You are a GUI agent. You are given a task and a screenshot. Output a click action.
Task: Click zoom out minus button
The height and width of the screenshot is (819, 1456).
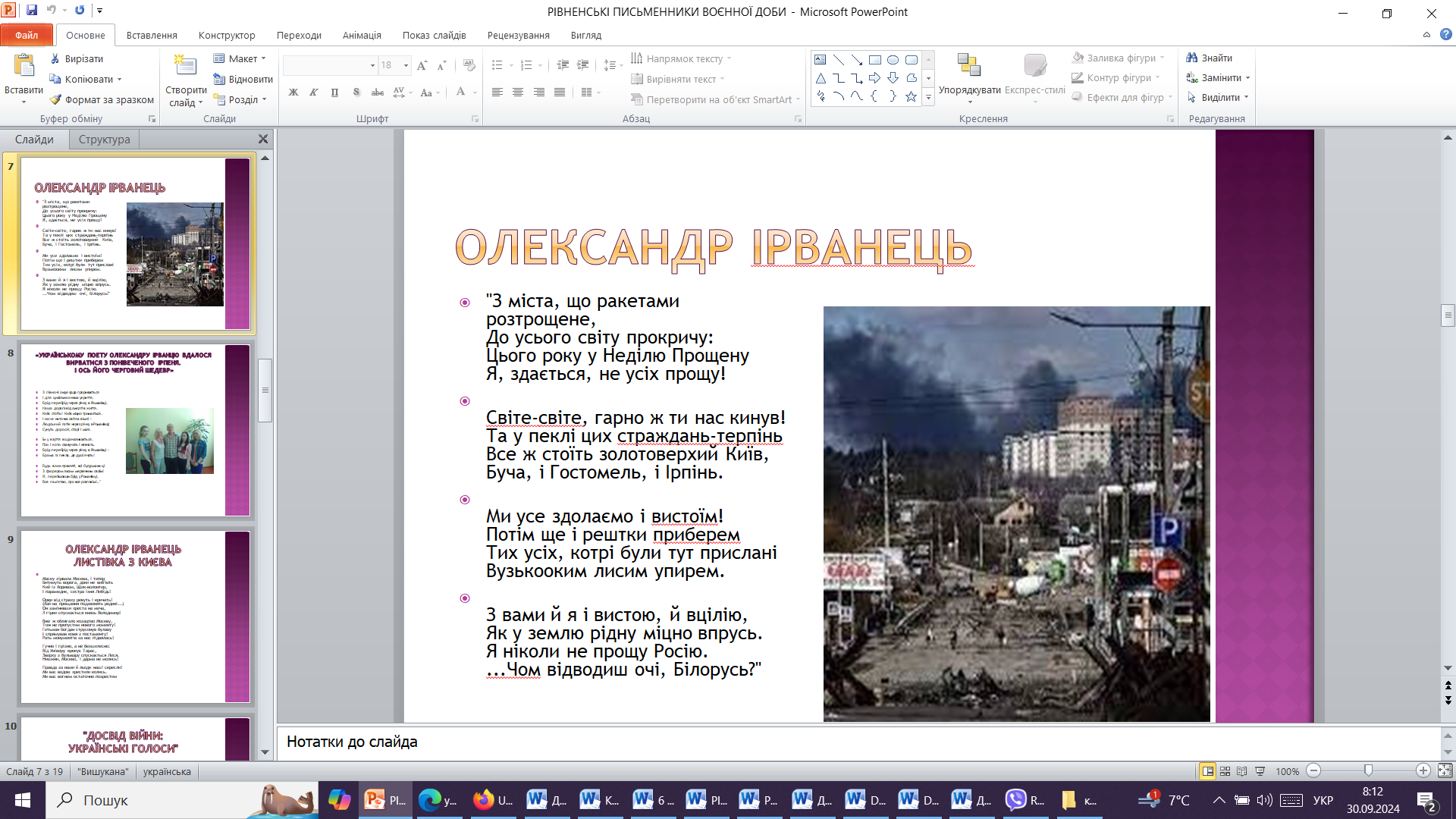click(1314, 770)
